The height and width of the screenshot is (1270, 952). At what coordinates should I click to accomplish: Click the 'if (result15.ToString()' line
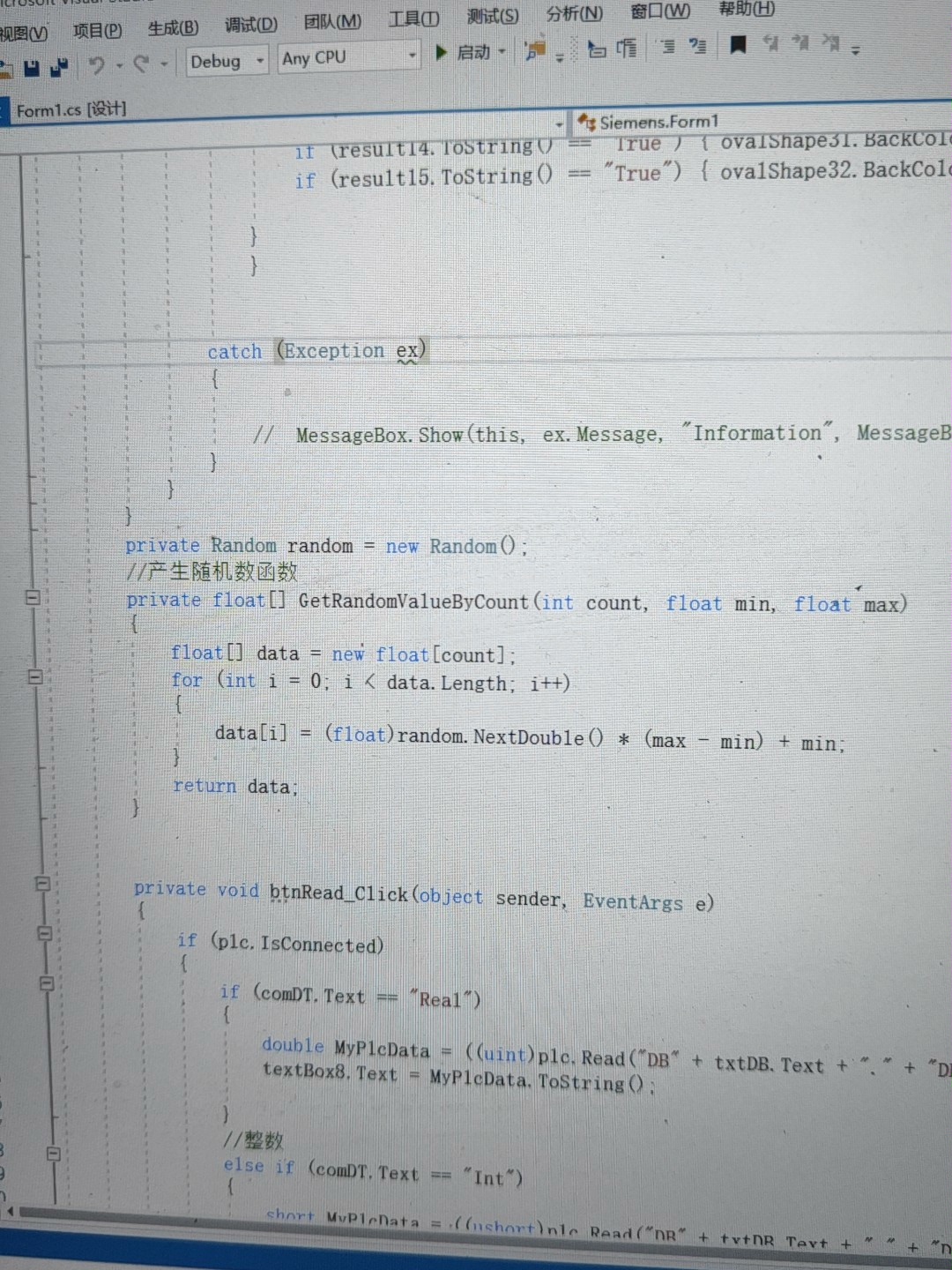pos(622,173)
